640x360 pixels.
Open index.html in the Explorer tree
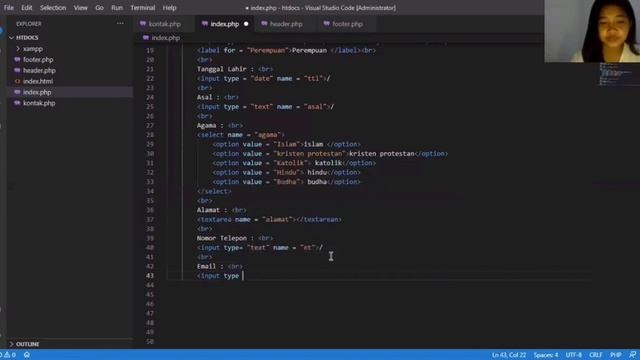click(x=38, y=81)
